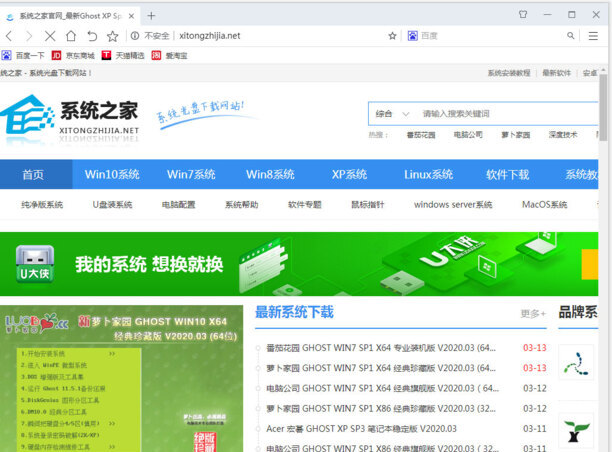Viewport: 612px width, 452px height.
Task: Click 系统帮助 sub-navigation link
Action: tap(242, 205)
